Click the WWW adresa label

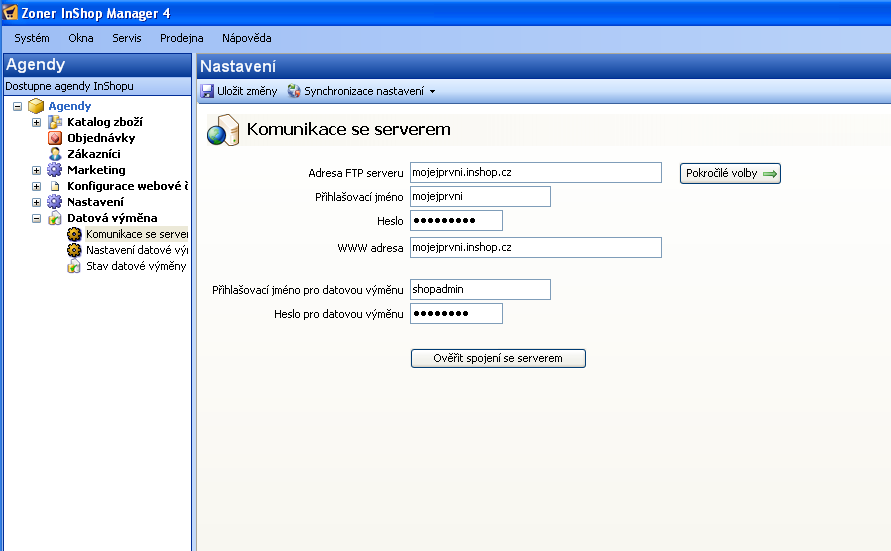(370, 248)
